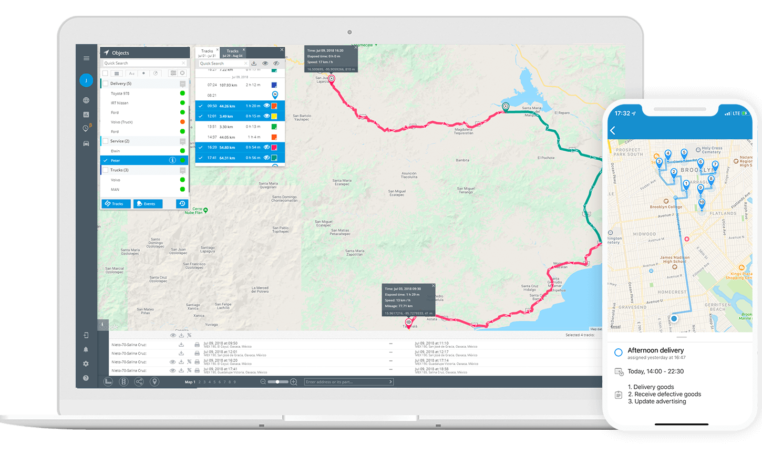This screenshot has width=762, height=456.
Task: Open the vehicle car icon in sidebar
Action: click(x=86, y=143)
